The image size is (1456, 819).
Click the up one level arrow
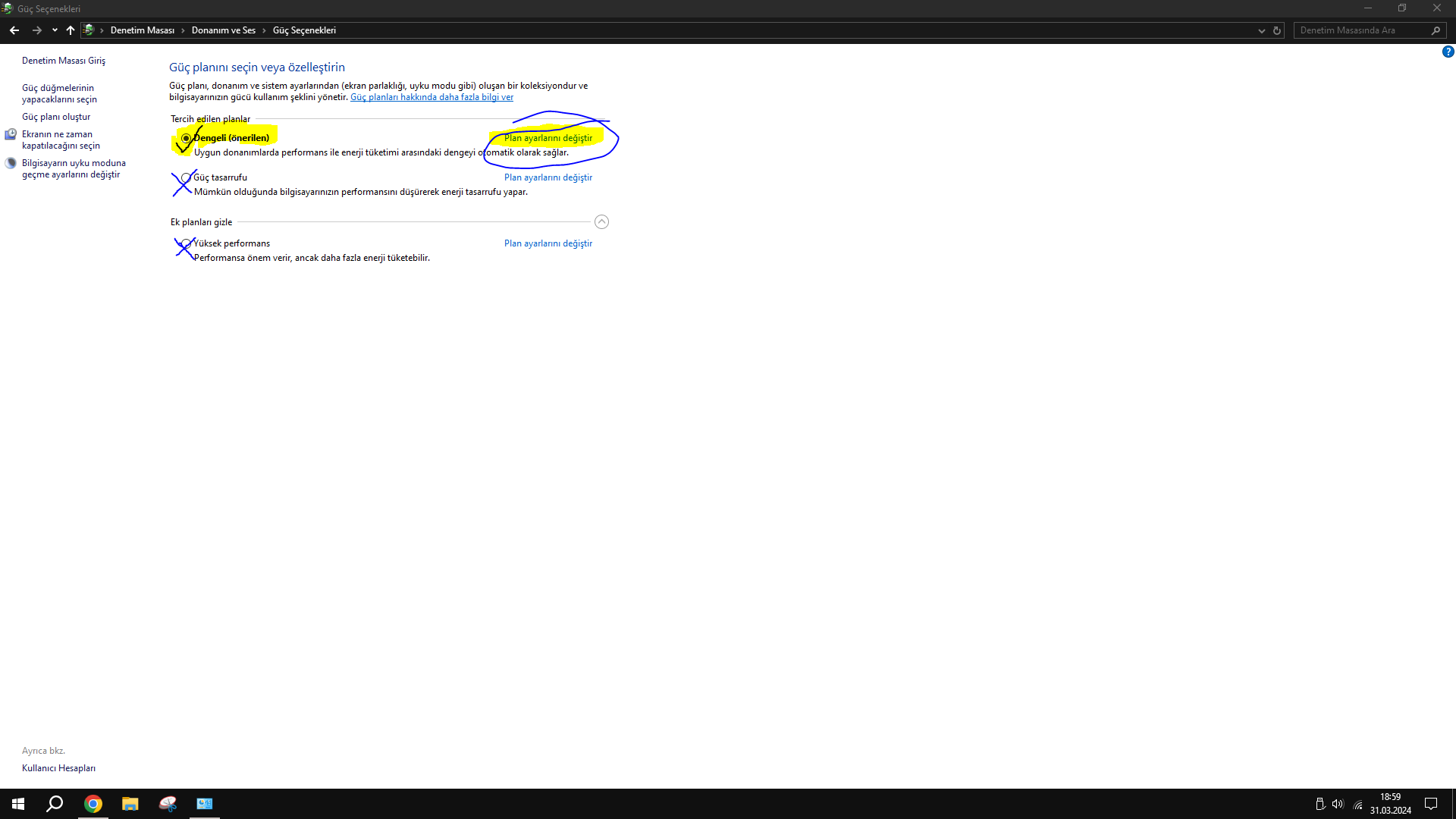point(71,30)
